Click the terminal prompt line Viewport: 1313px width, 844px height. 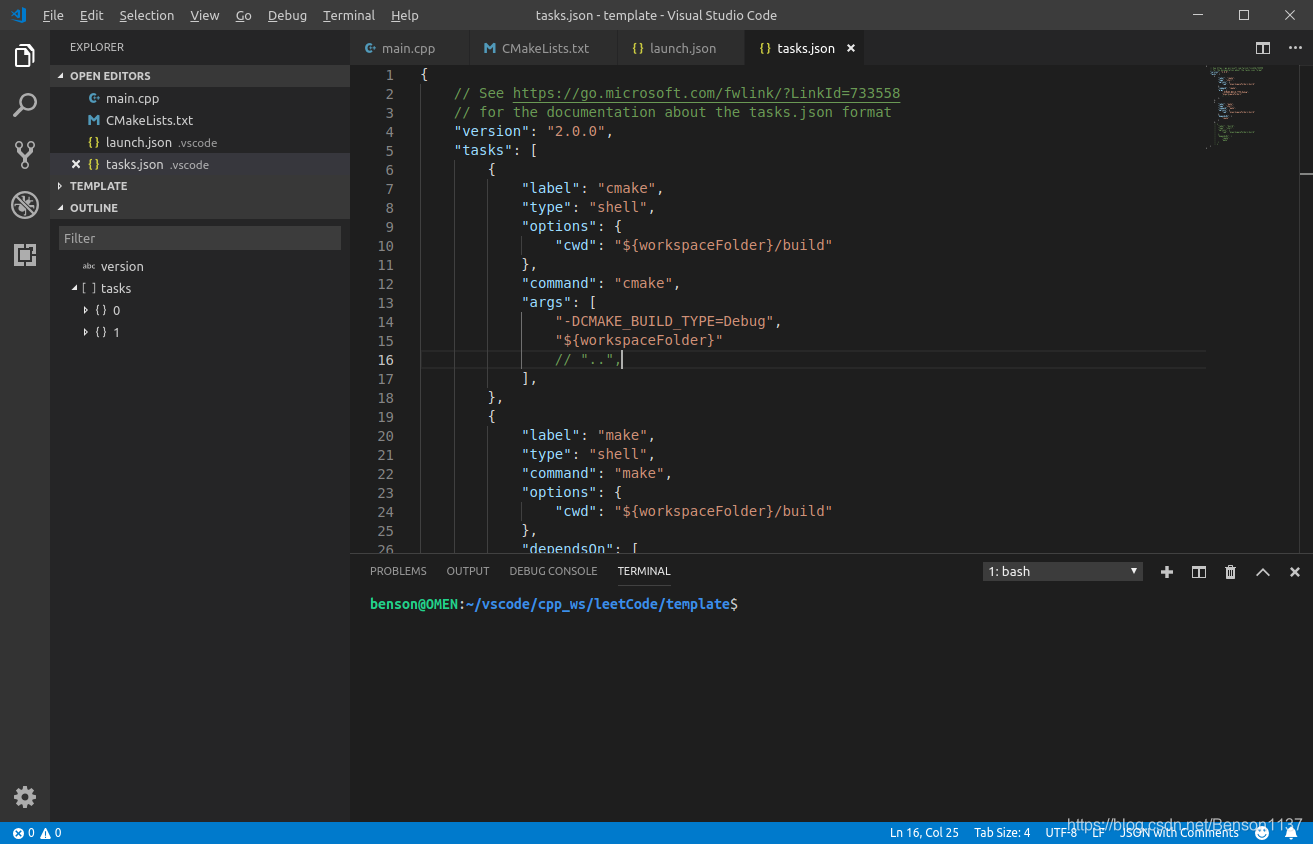point(554,604)
